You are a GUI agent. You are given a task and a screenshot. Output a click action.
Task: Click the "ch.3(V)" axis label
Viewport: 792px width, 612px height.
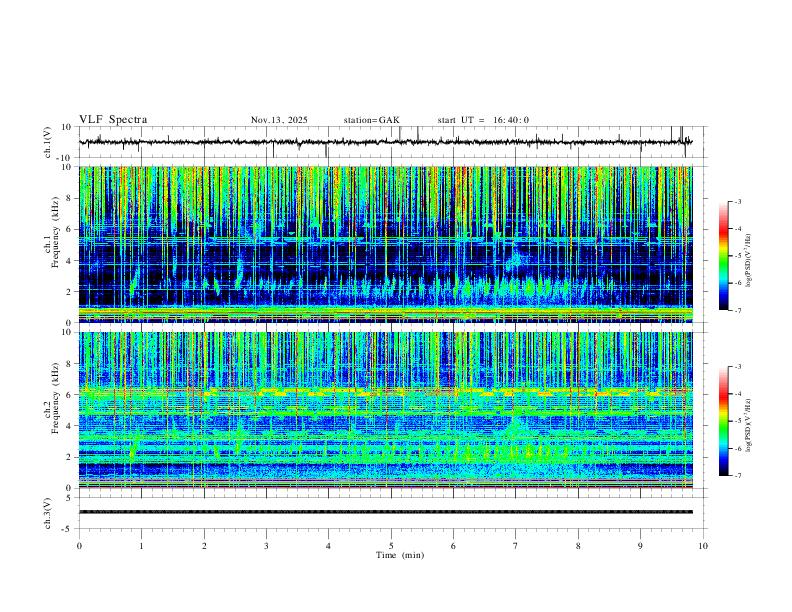(x=48, y=513)
